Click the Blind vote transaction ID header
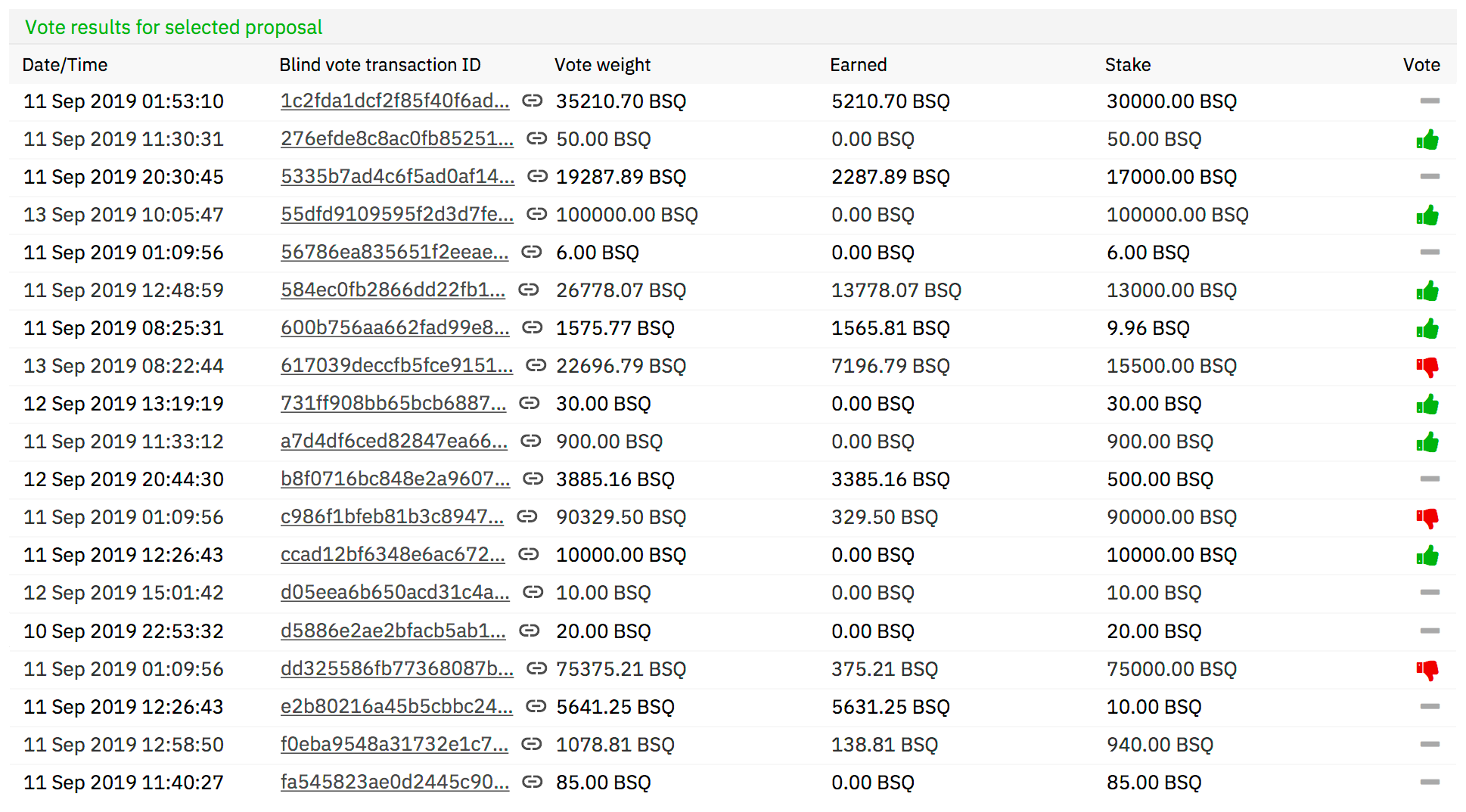Image resolution: width=1466 pixels, height=812 pixels. (x=380, y=65)
